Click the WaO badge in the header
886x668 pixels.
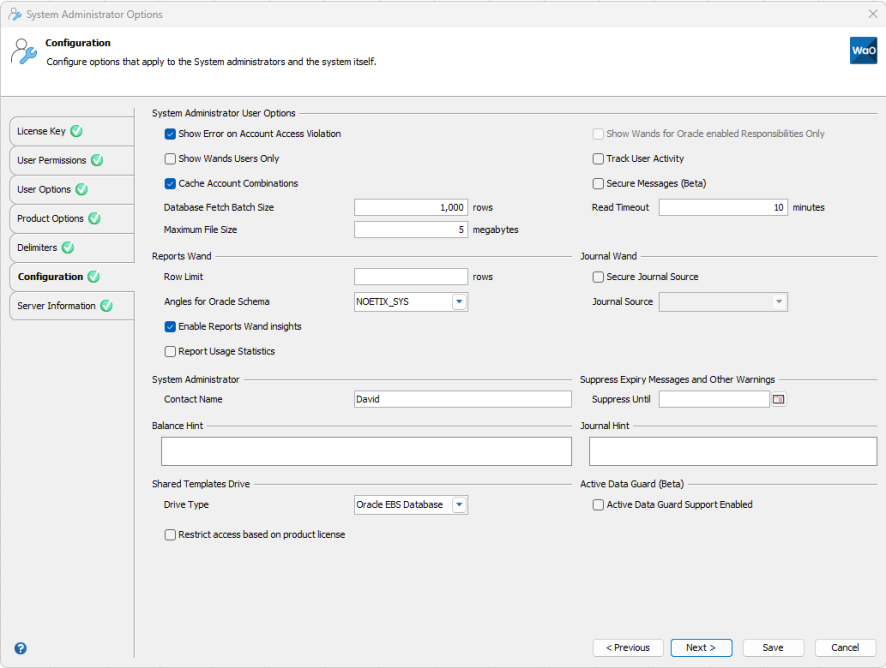click(862, 50)
